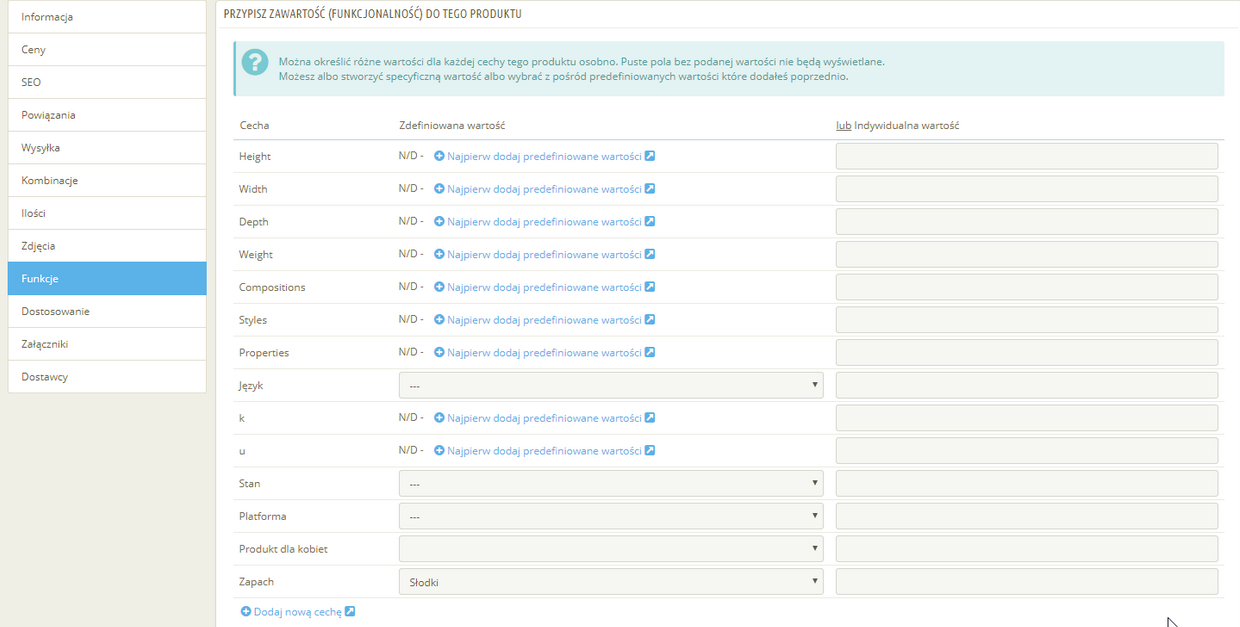Expand the Stan value dropdown

[611, 483]
